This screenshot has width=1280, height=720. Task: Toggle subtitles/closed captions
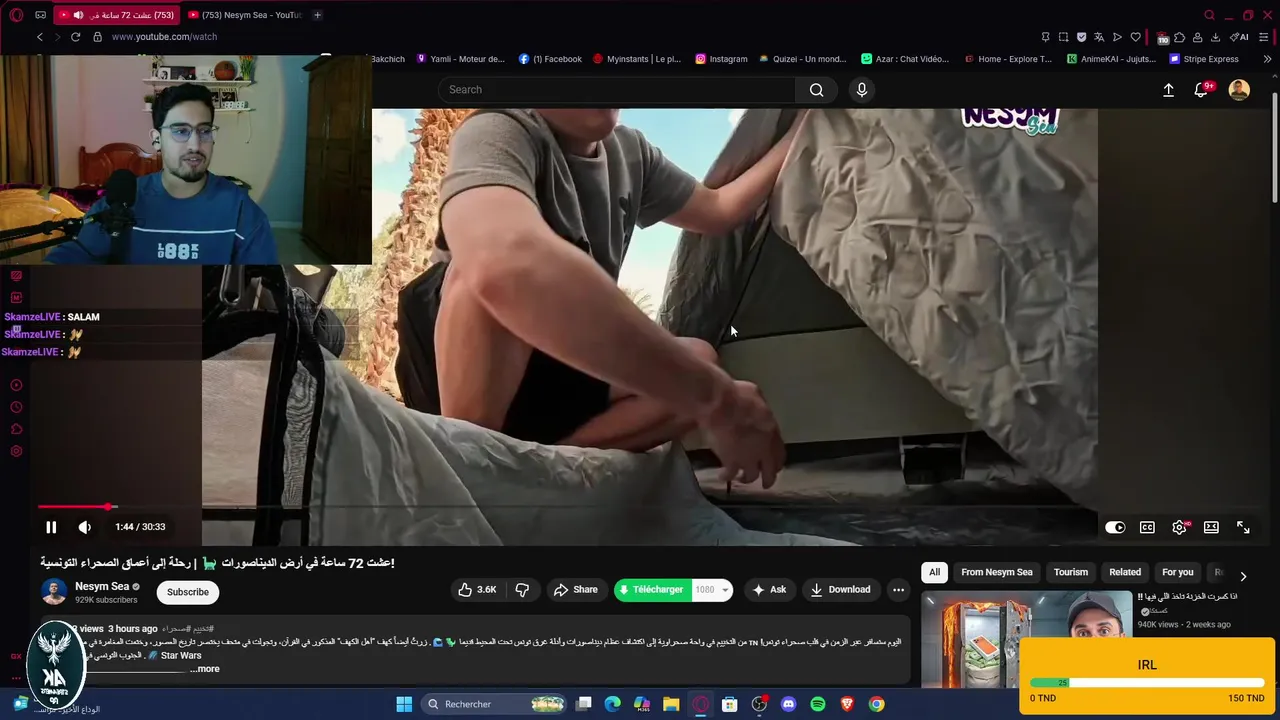1147,527
